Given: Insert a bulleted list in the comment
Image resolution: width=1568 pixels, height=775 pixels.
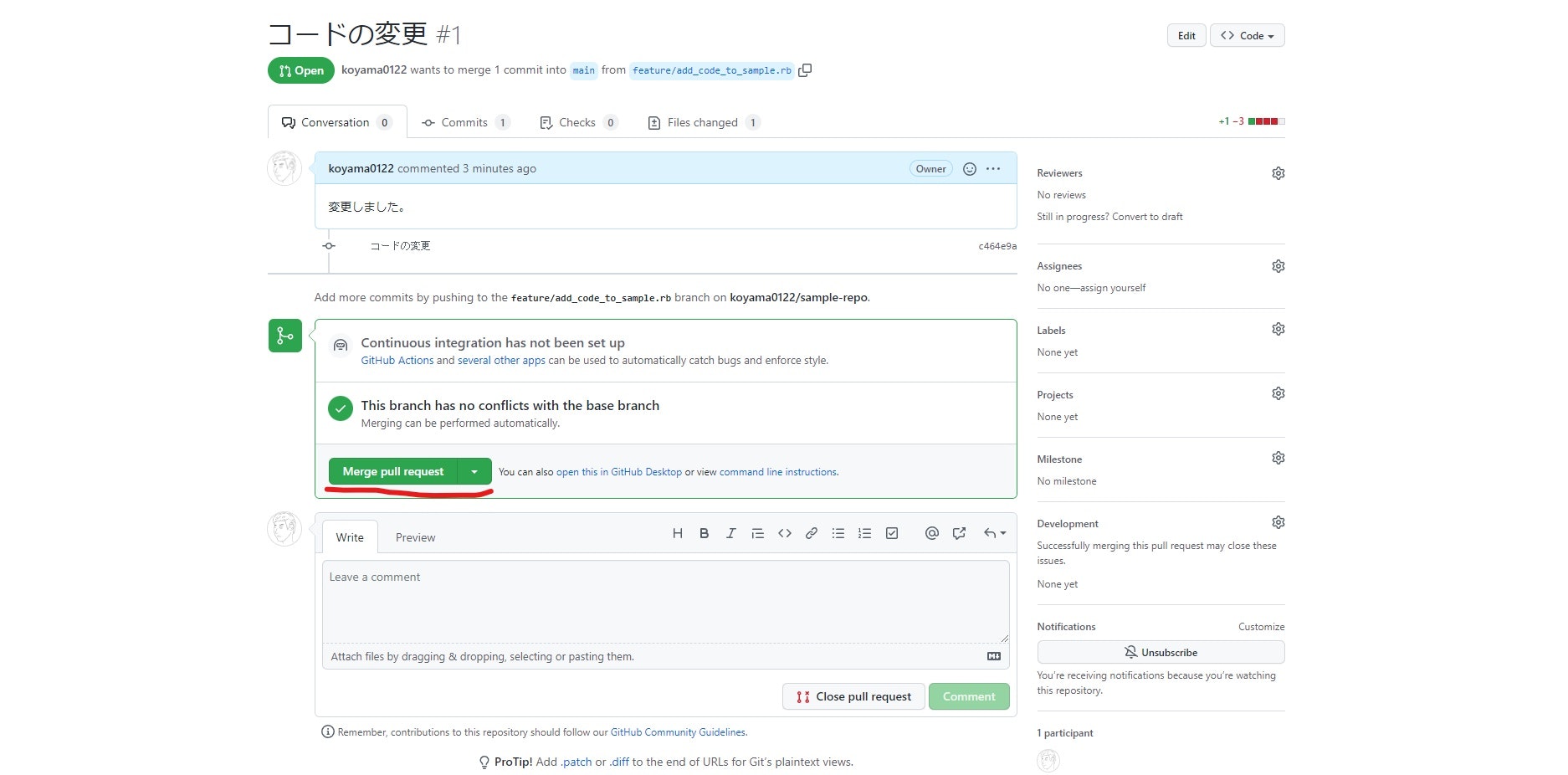Looking at the screenshot, I should click(x=838, y=533).
